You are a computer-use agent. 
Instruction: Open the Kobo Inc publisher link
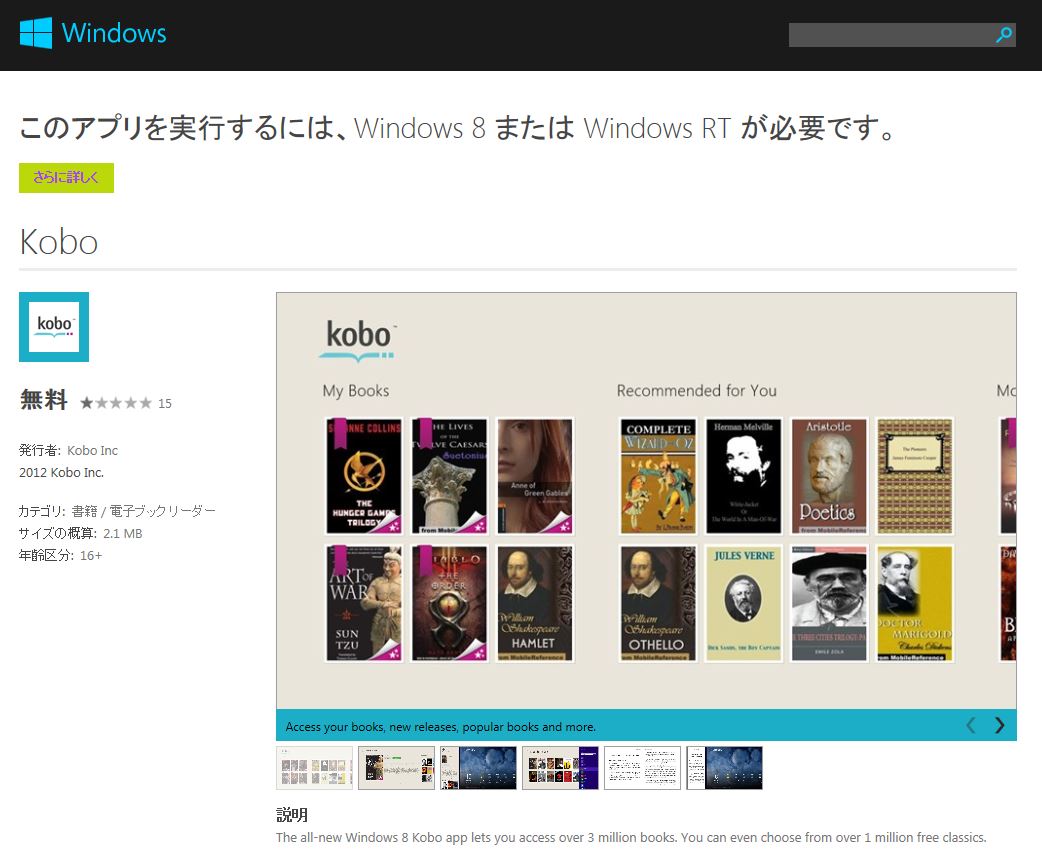[x=92, y=450]
